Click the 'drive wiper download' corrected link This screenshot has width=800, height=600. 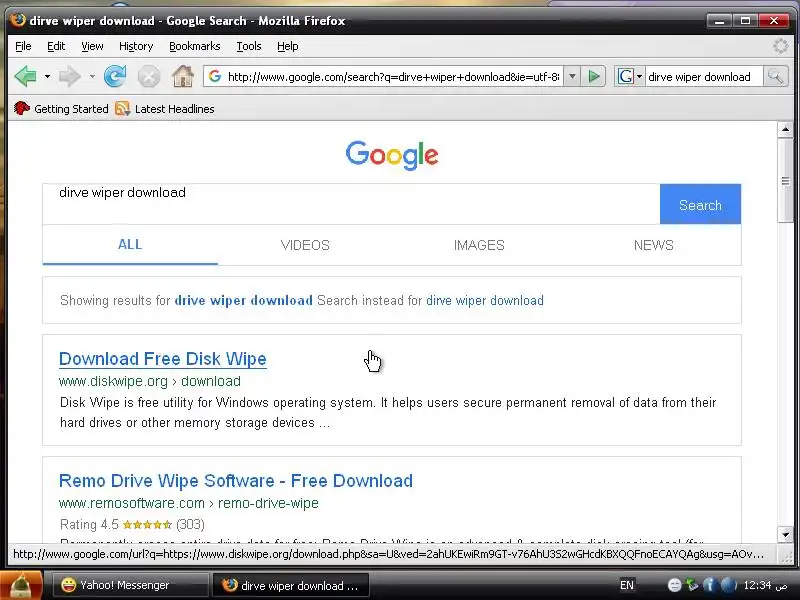243,301
